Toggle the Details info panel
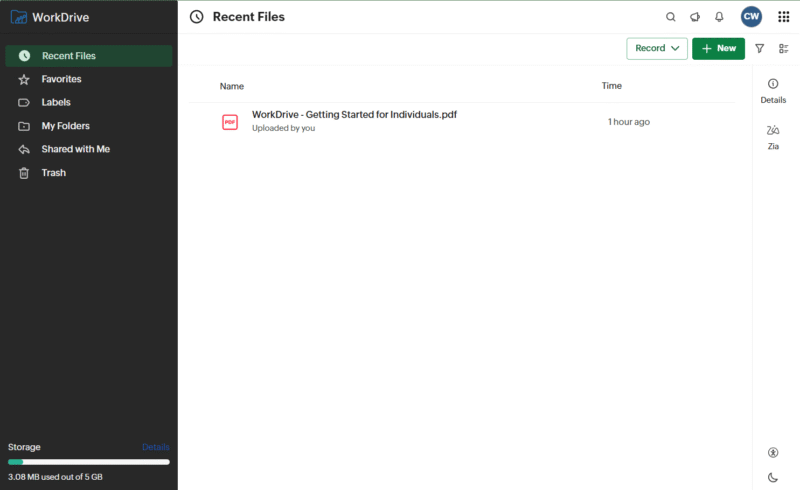This screenshot has width=800, height=490. (x=773, y=89)
